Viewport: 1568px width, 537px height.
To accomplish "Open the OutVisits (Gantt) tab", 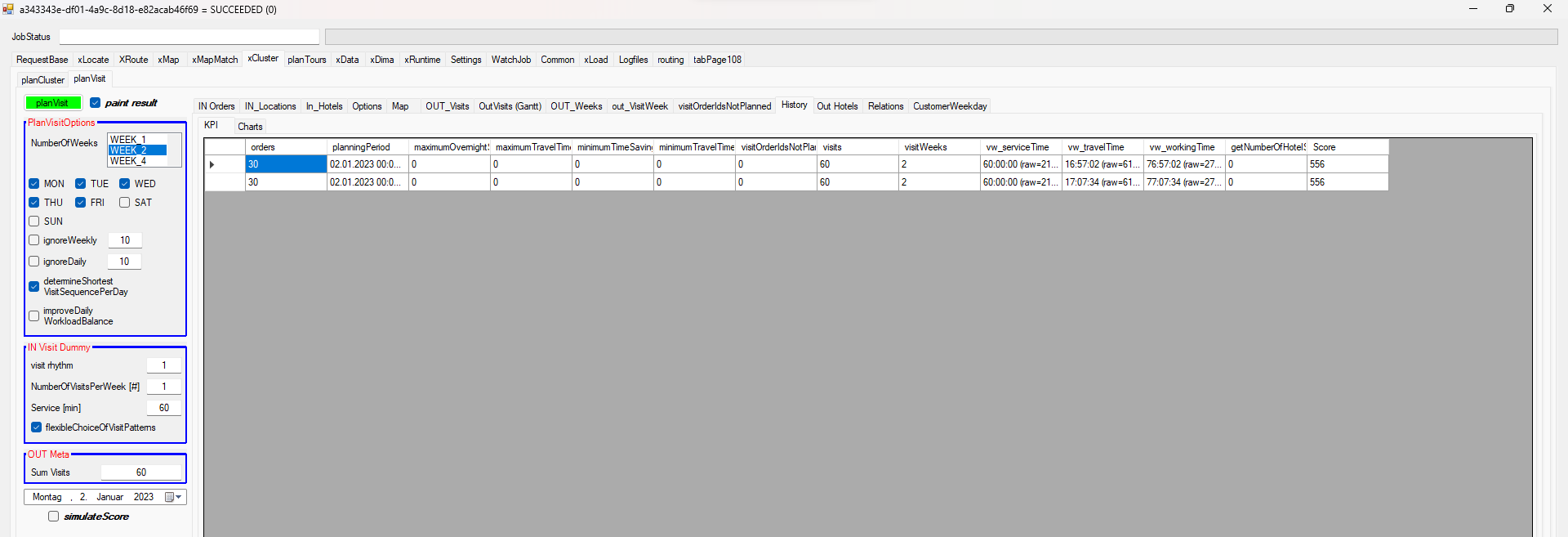I will pyautogui.click(x=510, y=106).
